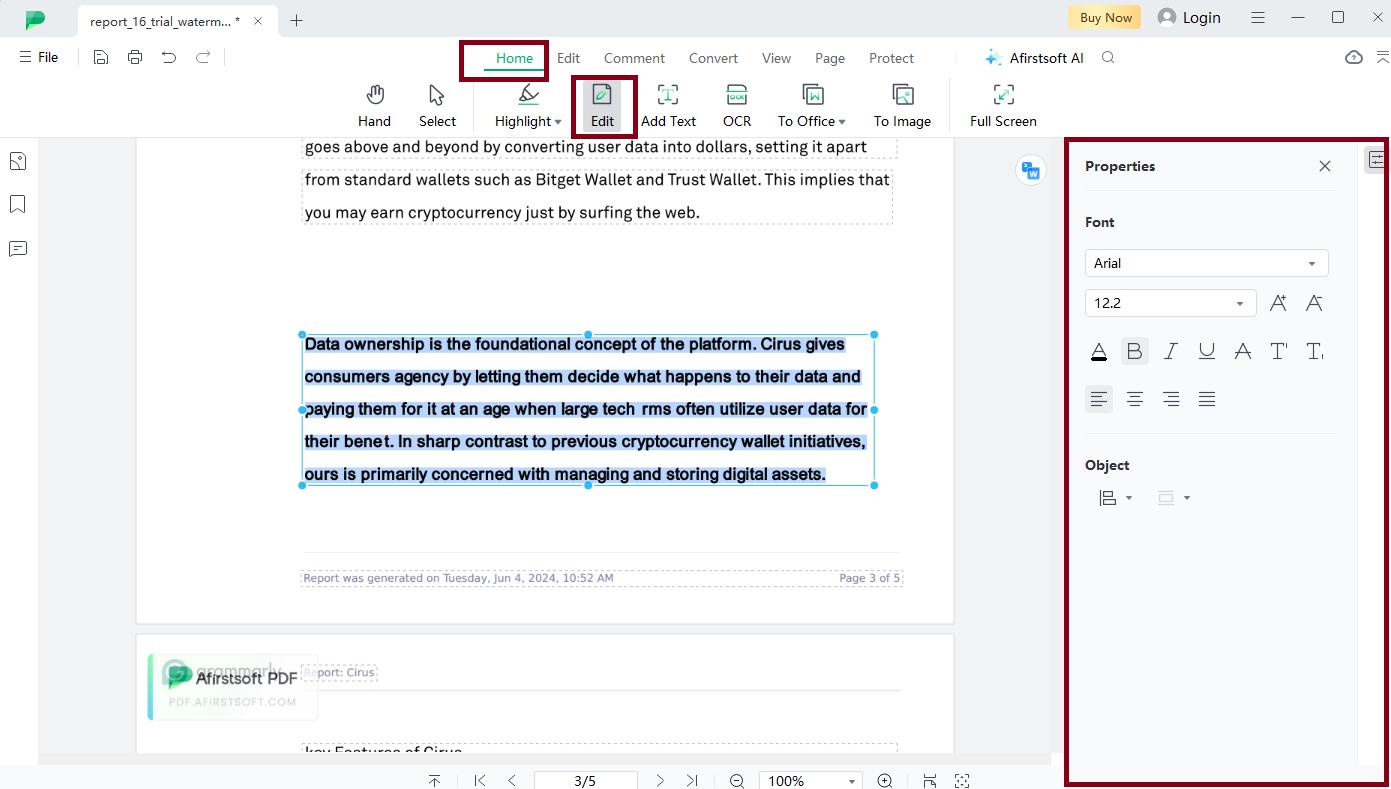Toggle subscript formatting
Image resolution: width=1391 pixels, height=789 pixels.
(x=1314, y=351)
